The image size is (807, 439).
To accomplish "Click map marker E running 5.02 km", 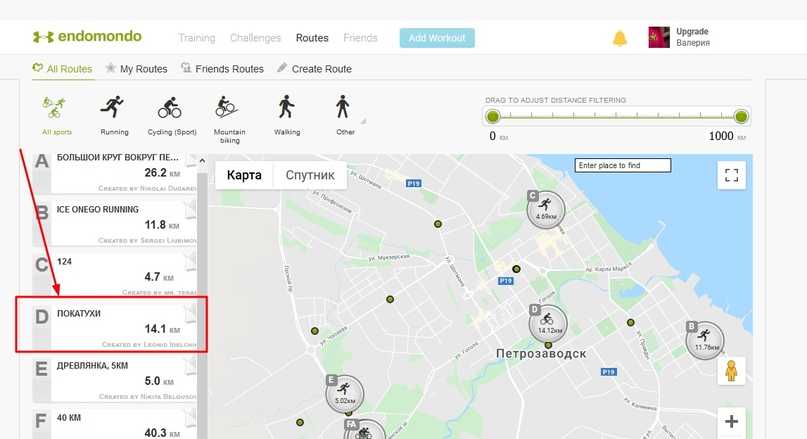I will click(x=344, y=393).
